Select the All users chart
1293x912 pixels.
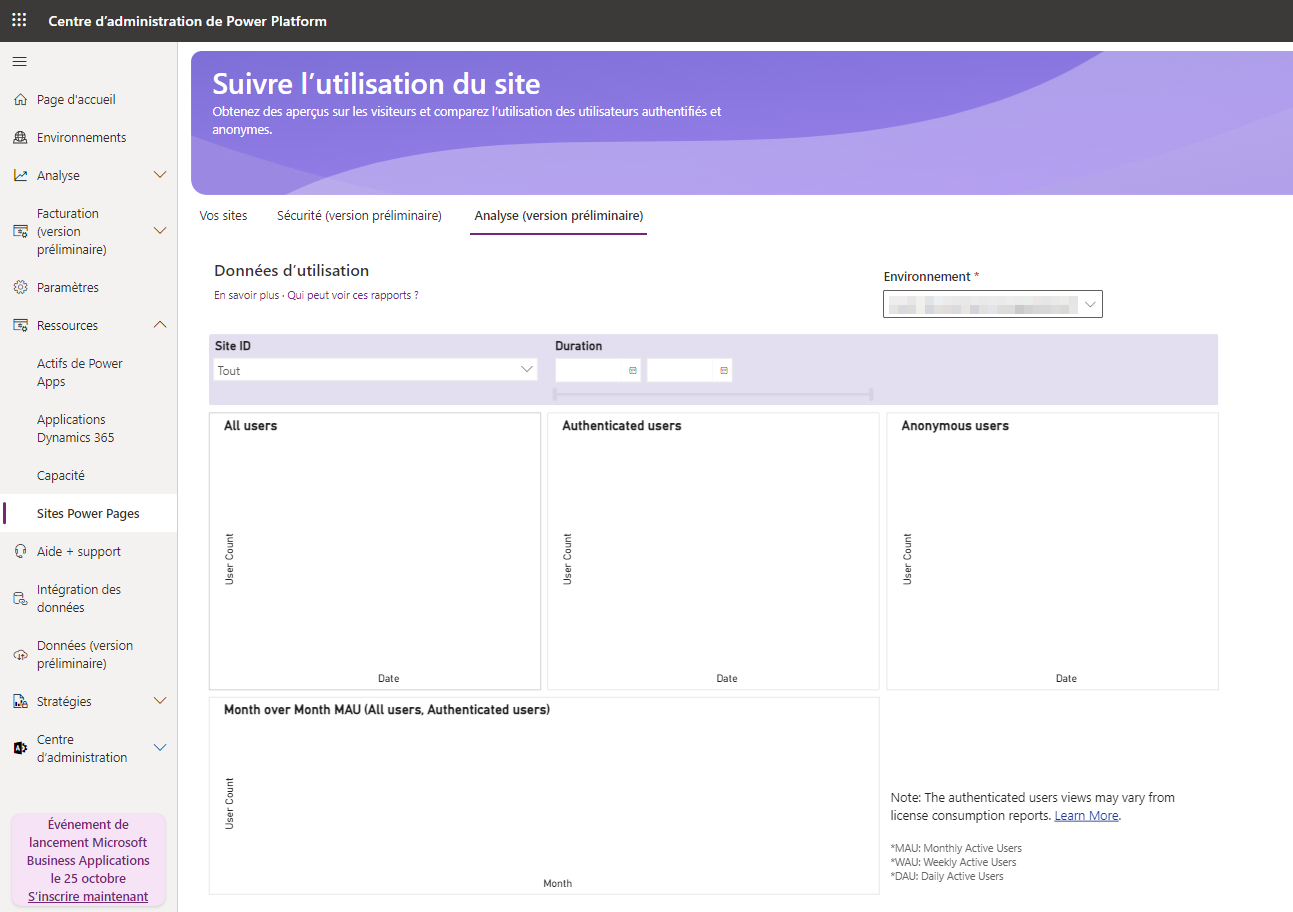tap(375, 551)
